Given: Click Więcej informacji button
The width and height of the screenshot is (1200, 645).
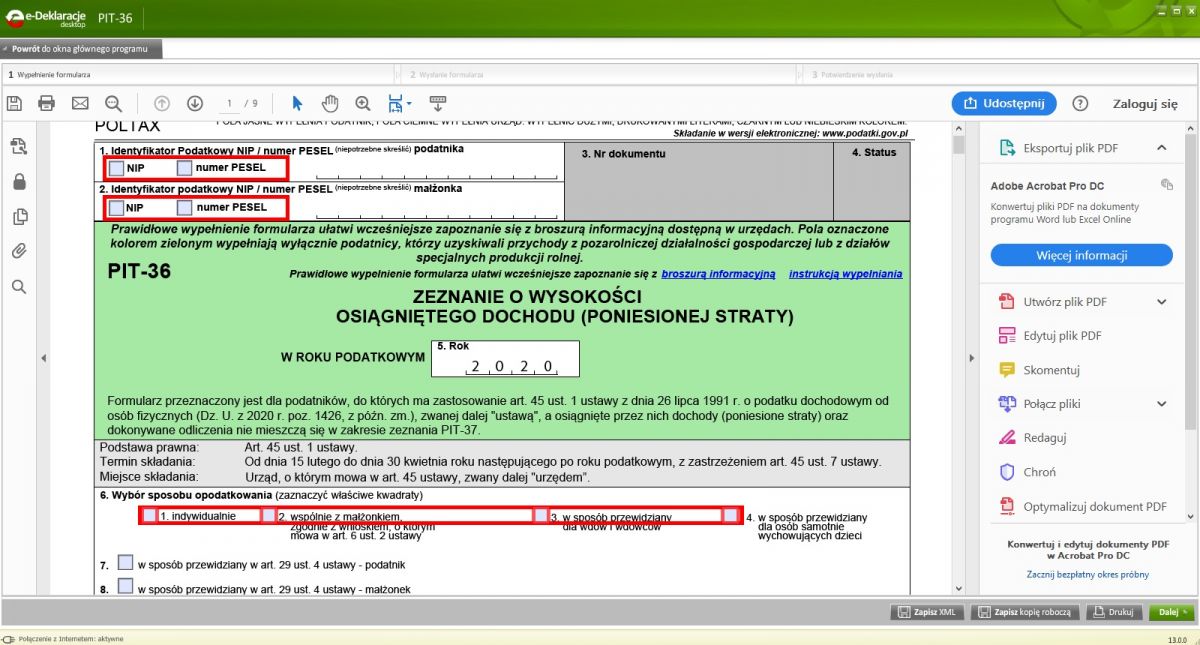Looking at the screenshot, I should pyautogui.click(x=1082, y=255).
